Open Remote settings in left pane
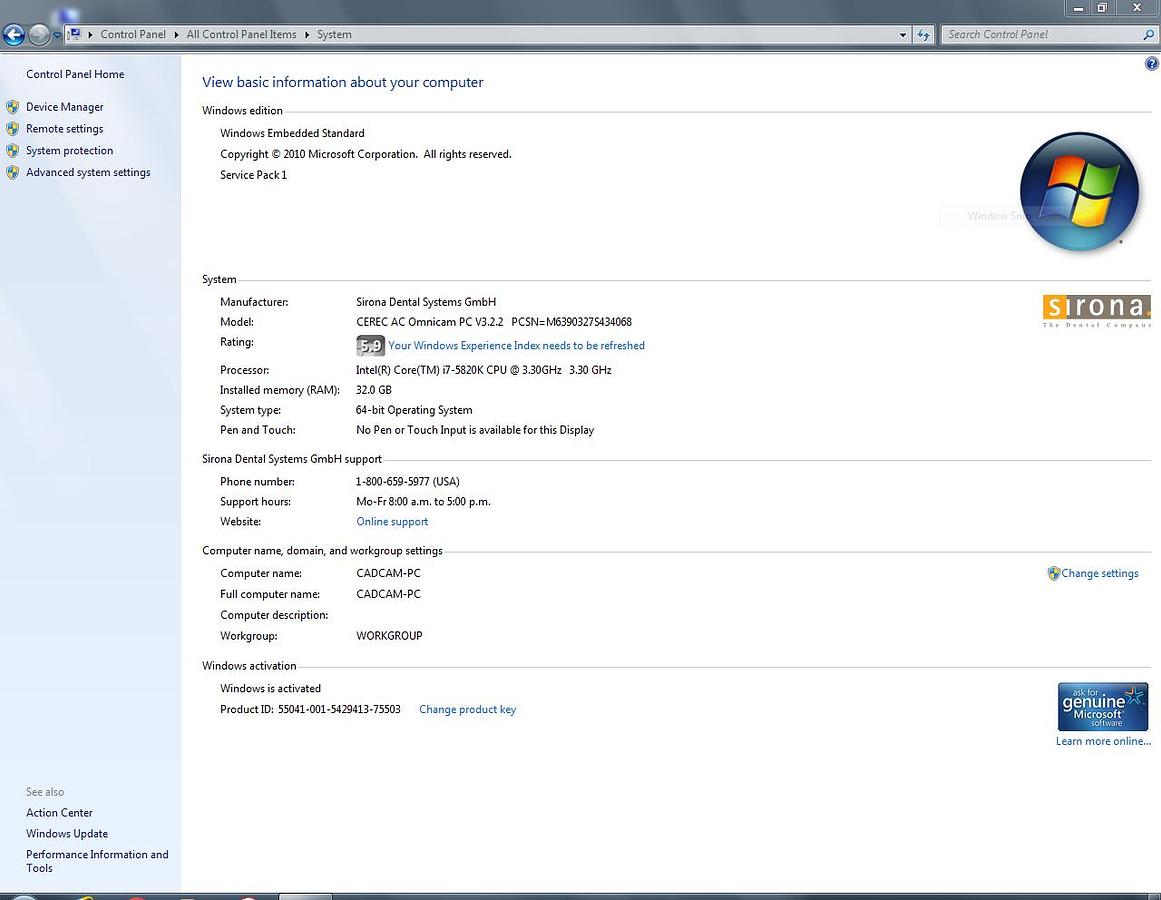Image resolution: width=1161 pixels, height=900 pixels. coord(64,129)
